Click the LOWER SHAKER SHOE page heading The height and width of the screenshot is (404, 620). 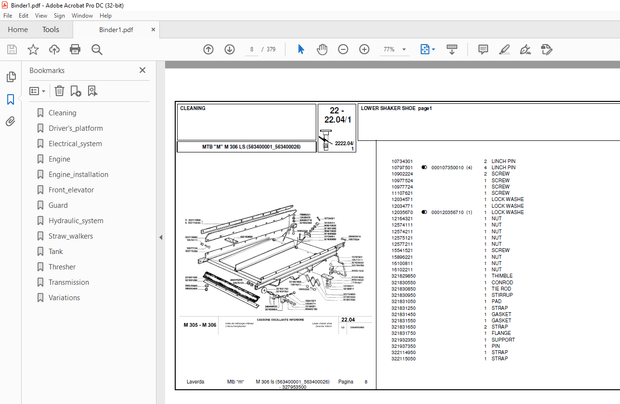[396, 108]
